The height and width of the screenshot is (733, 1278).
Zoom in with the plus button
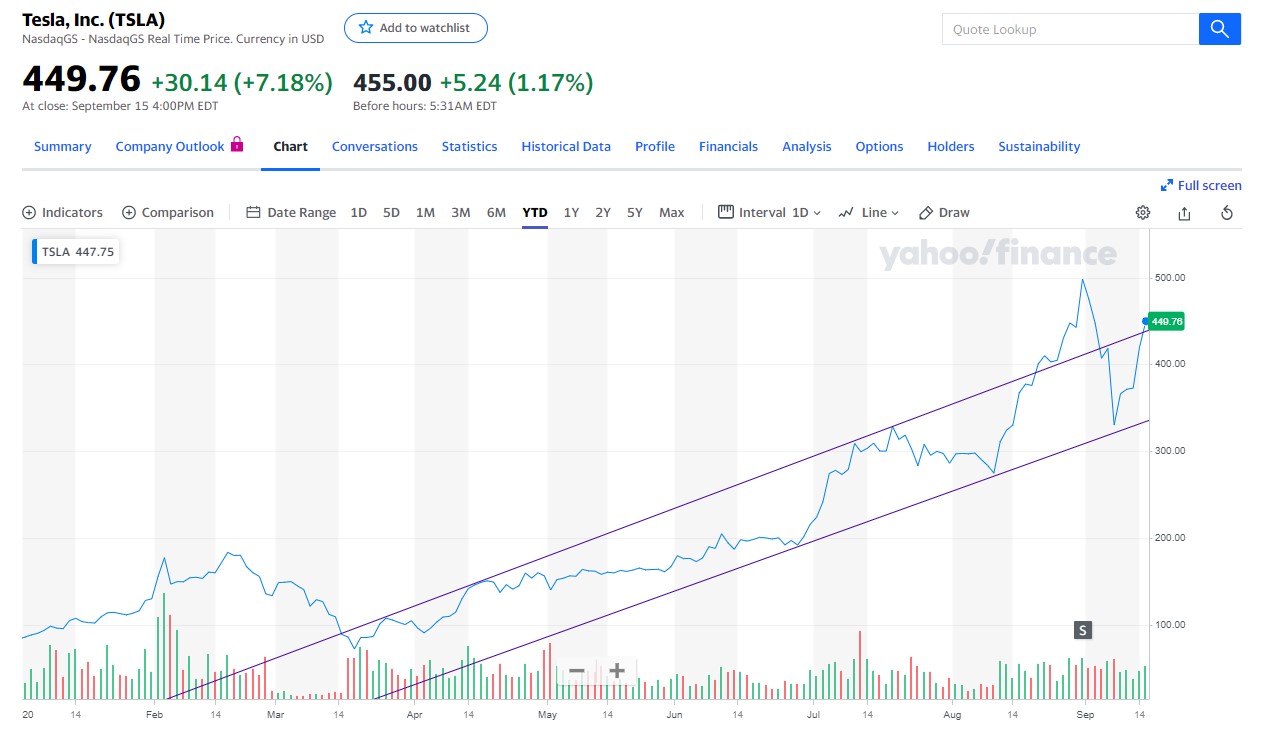[617, 671]
